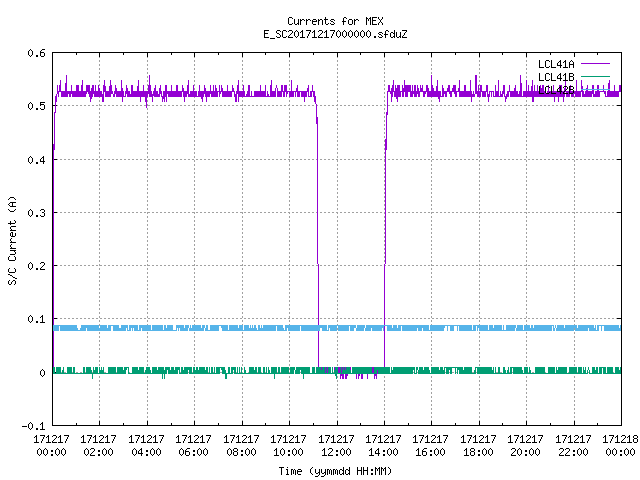Click the 171217 14:00 x-axis tick label
Image resolution: width=640 pixels, height=480 pixels.
click(x=383, y=446)
